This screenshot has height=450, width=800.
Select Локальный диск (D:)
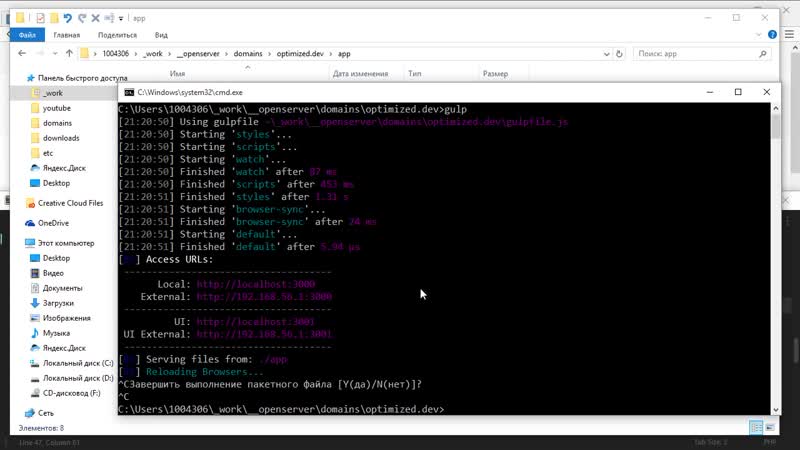(x=78, y=378)
